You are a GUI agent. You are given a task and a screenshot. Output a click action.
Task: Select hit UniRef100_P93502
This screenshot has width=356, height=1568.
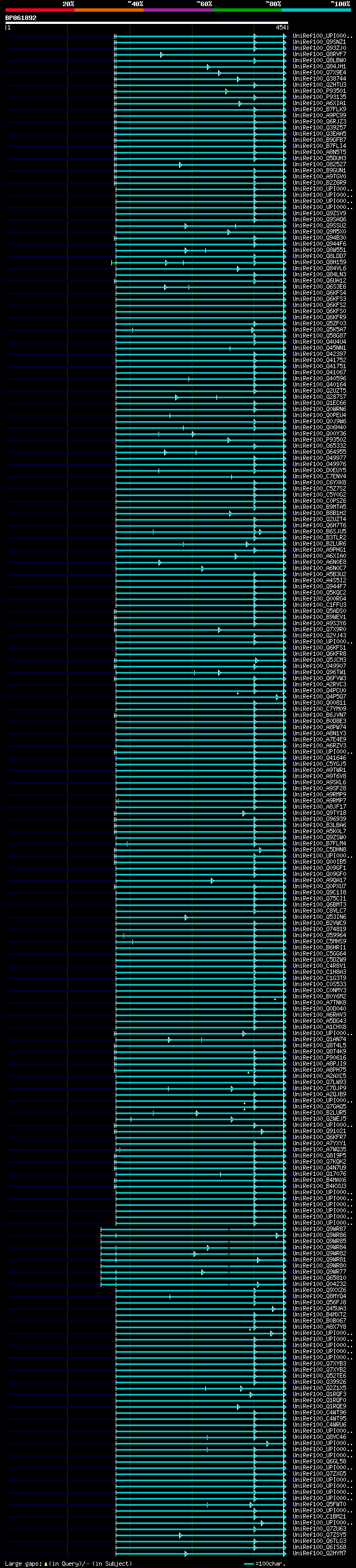(x=319, y=439)
